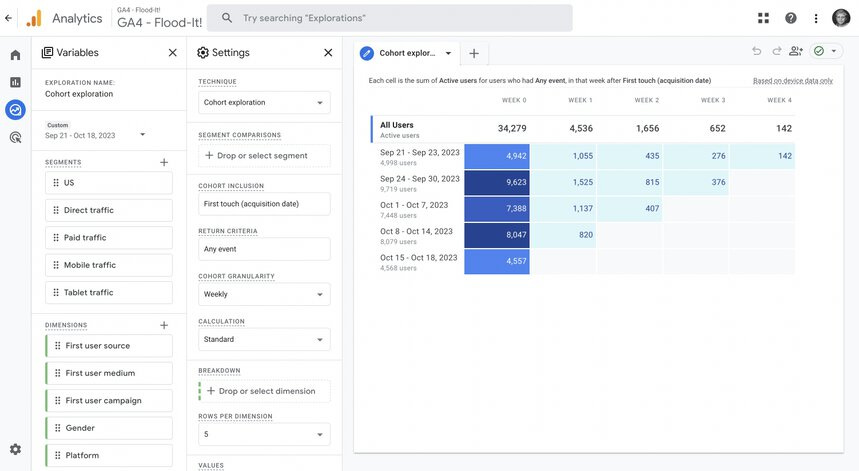Open the Technique Cohort exploration dropdown

(x=264, y=102)
